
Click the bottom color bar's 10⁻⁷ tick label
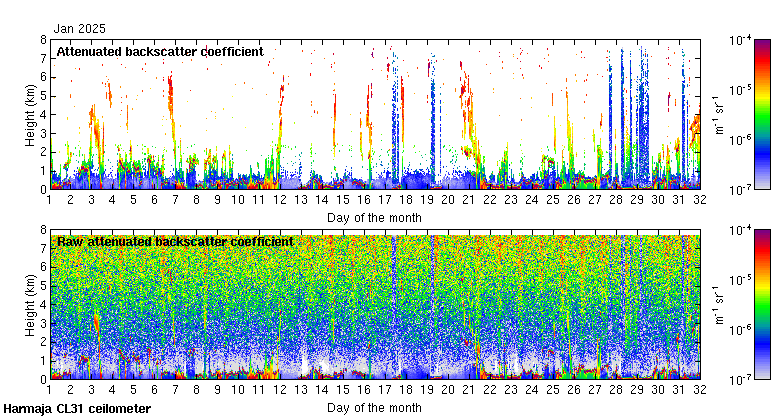[740, 380]
